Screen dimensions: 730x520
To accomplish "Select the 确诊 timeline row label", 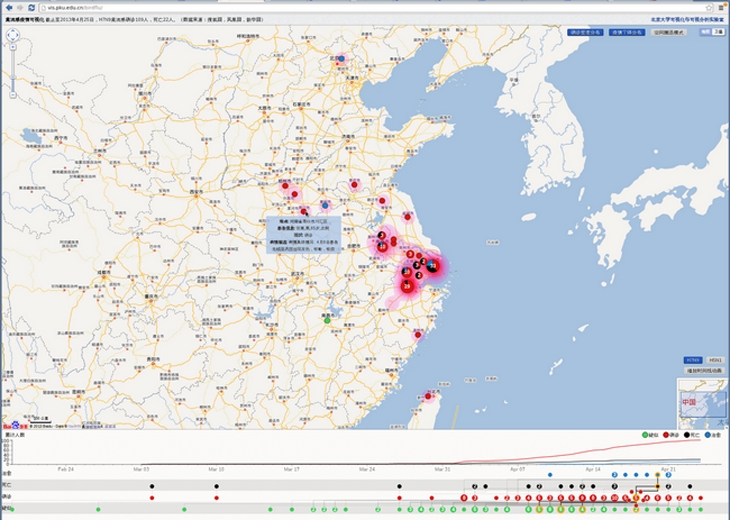I will coord(7,497).
